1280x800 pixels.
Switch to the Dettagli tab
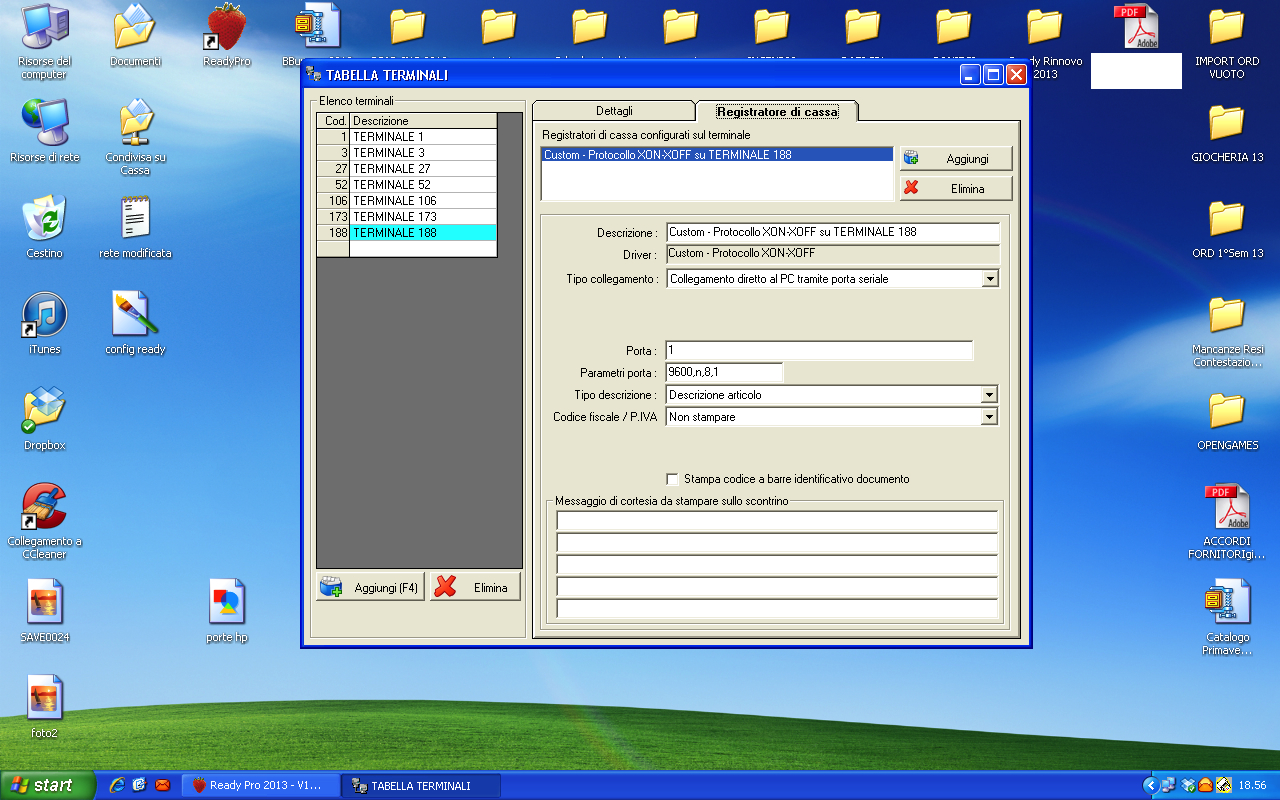(x=614, y=111)
